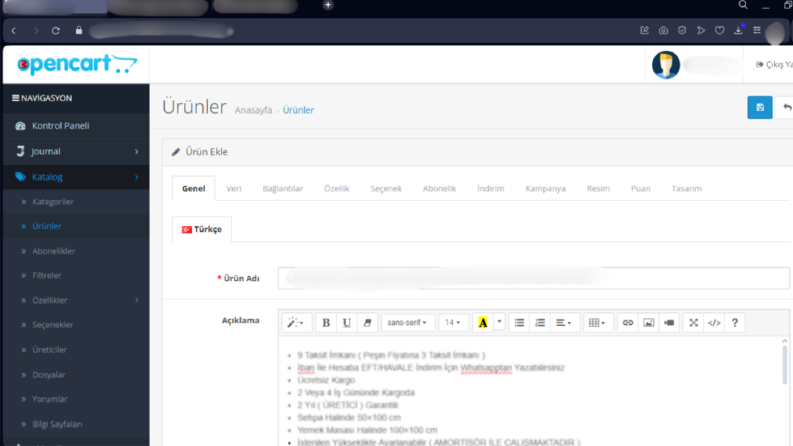Toggle underline formatting in the editor
Viewport: 793px width, 446px height.
tap(346, 323)
